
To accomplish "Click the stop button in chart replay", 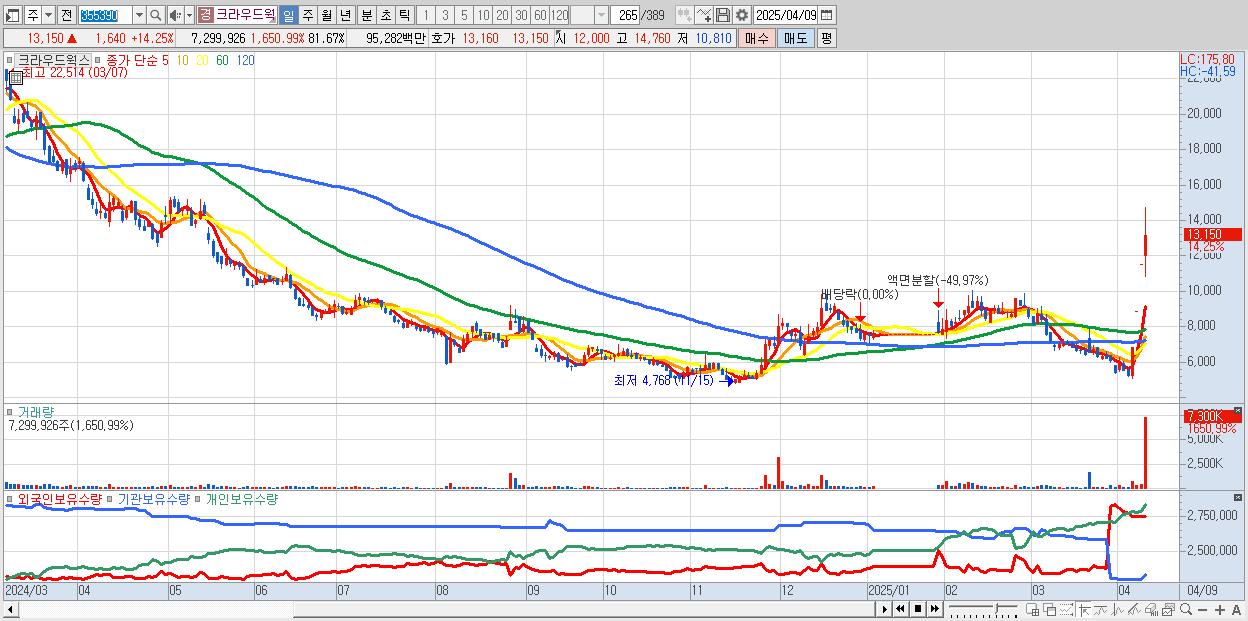I will pyautogui.click(x=917, y=609).
